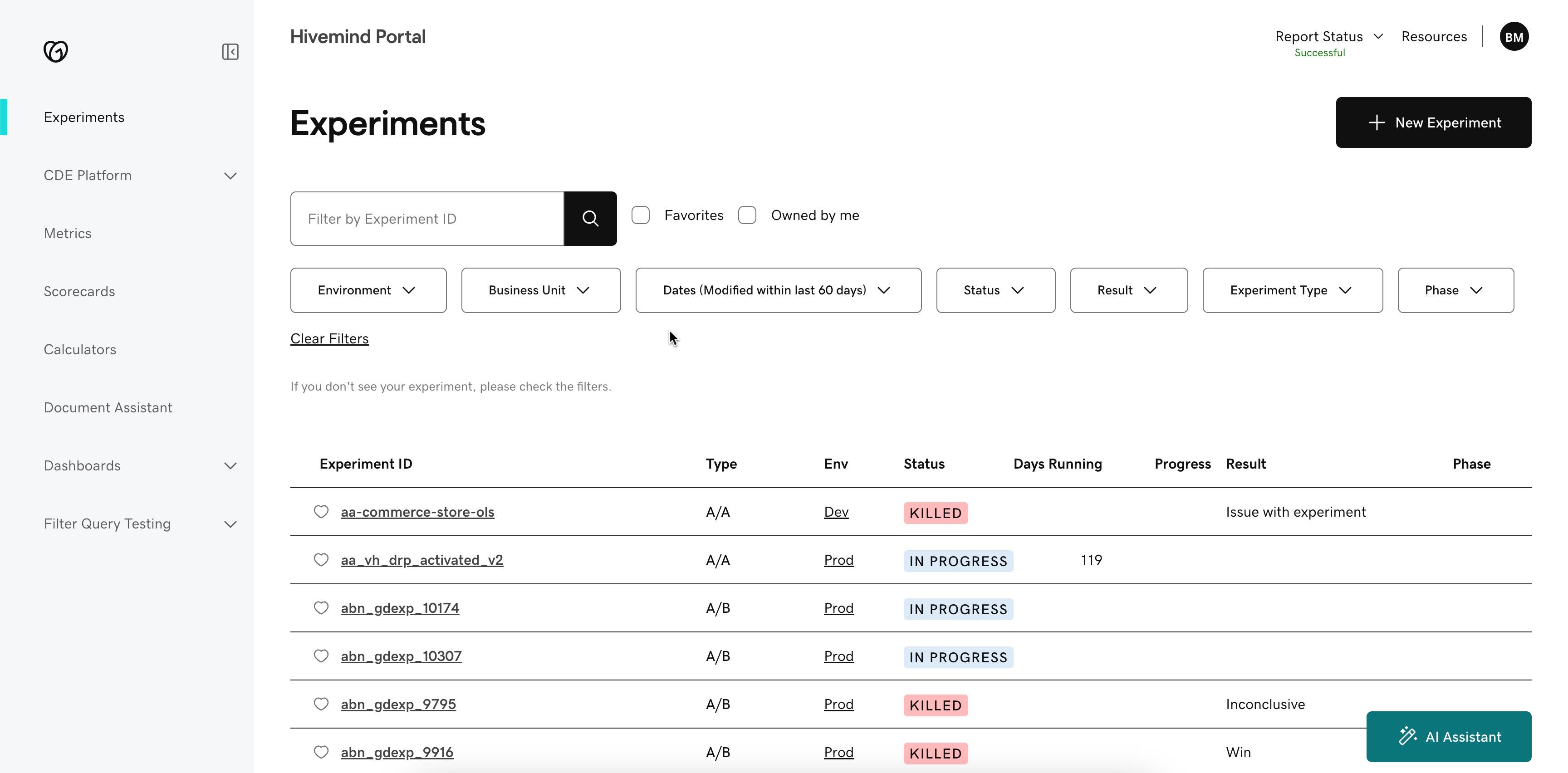Toggle heart for aa_vh_drp_activated_v2
This screenshot has height=773, width=1568.
click(321, 559)
